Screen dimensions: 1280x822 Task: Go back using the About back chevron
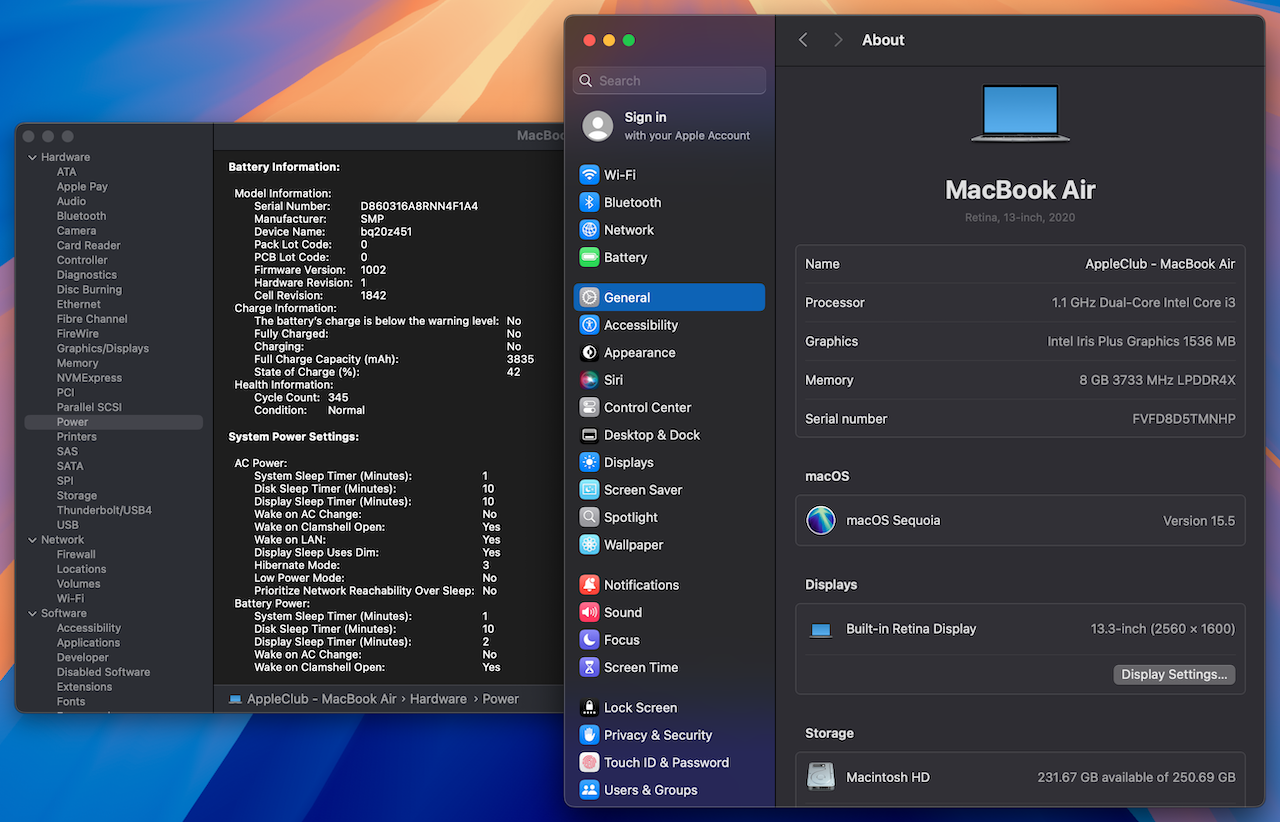coord(803,40)
